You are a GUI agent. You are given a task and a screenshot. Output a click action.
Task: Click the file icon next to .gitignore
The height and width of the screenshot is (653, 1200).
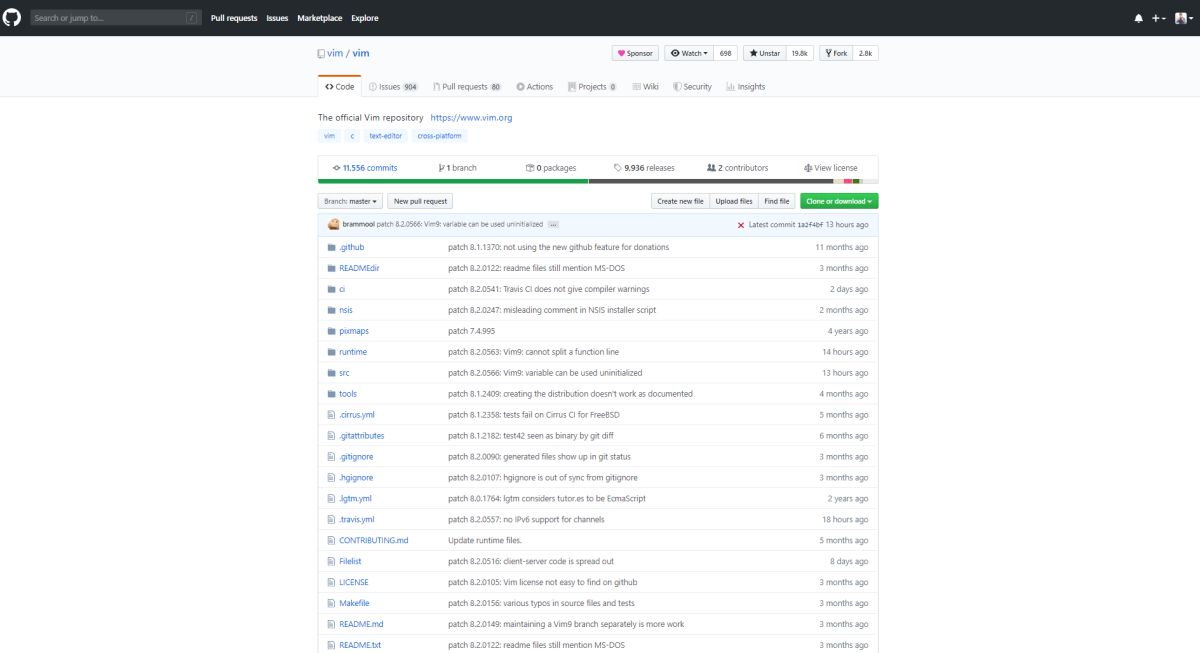(x=331, y=457)
